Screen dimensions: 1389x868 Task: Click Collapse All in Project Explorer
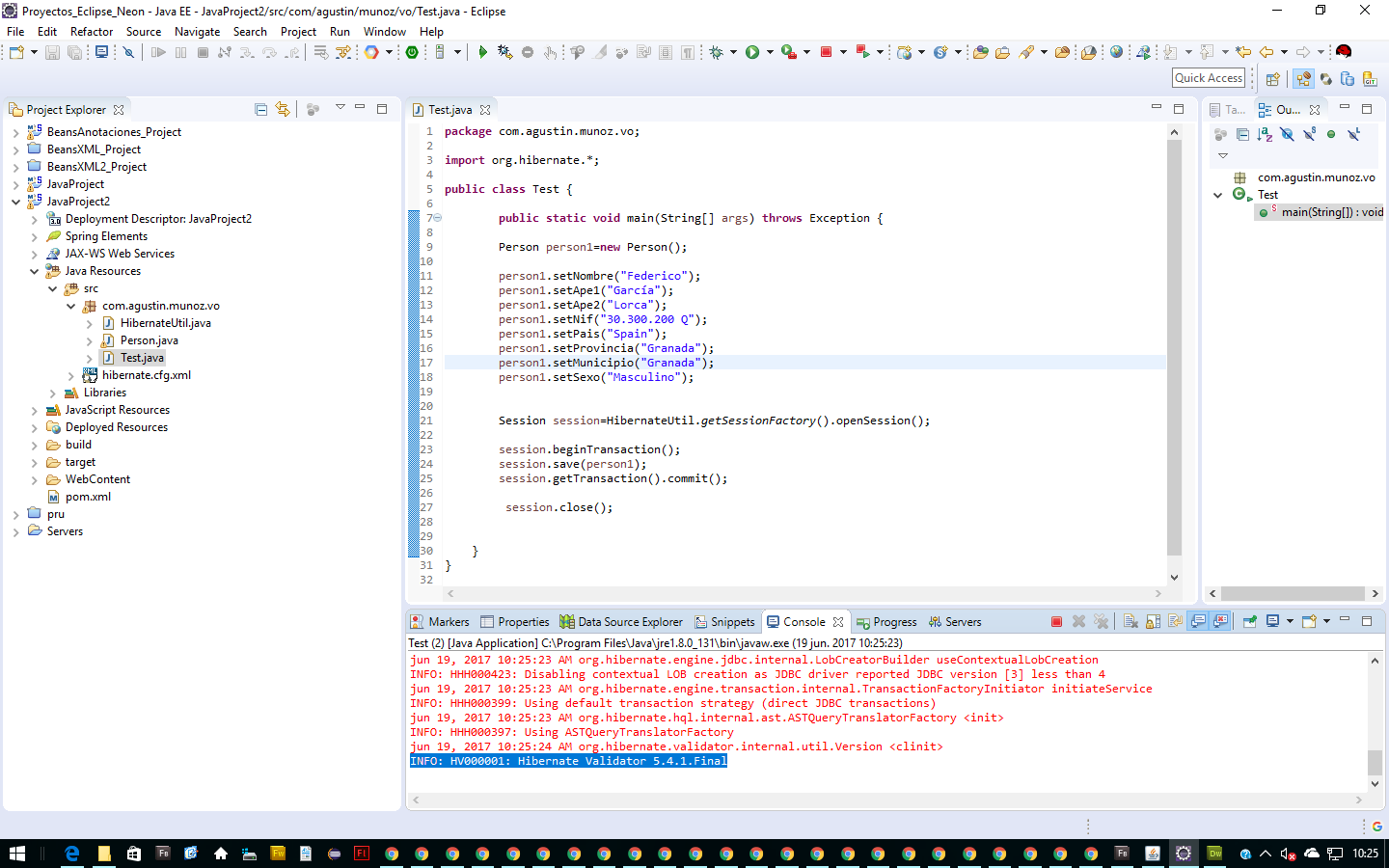[x=260, y=109]
